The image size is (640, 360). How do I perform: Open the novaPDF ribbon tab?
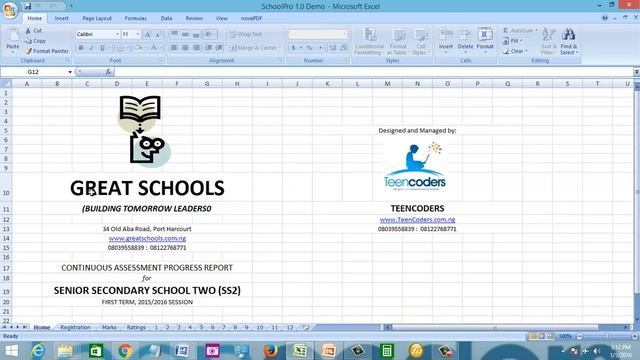click(251, 18)
